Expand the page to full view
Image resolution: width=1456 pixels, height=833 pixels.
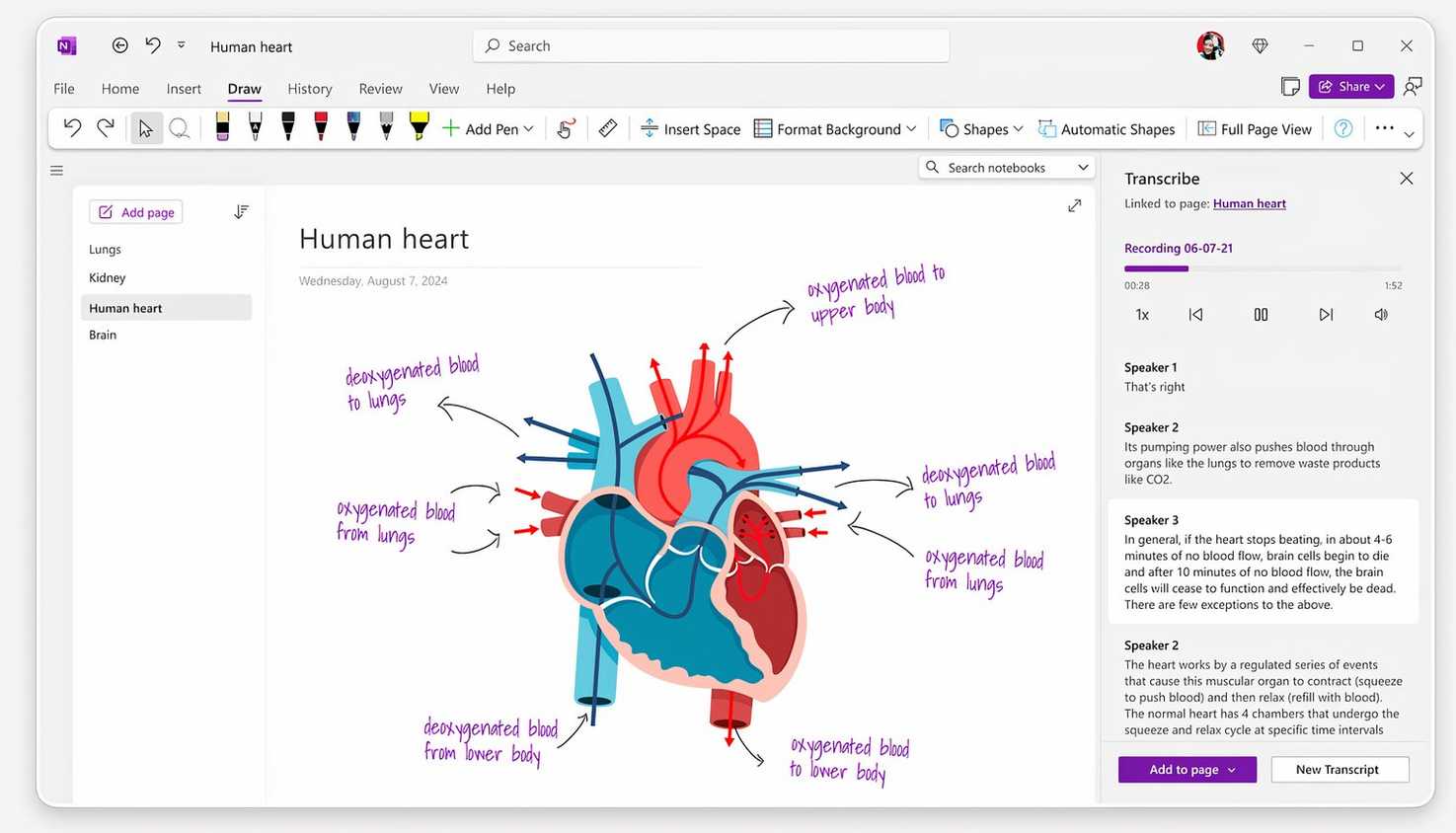(x=1074, y=205)
